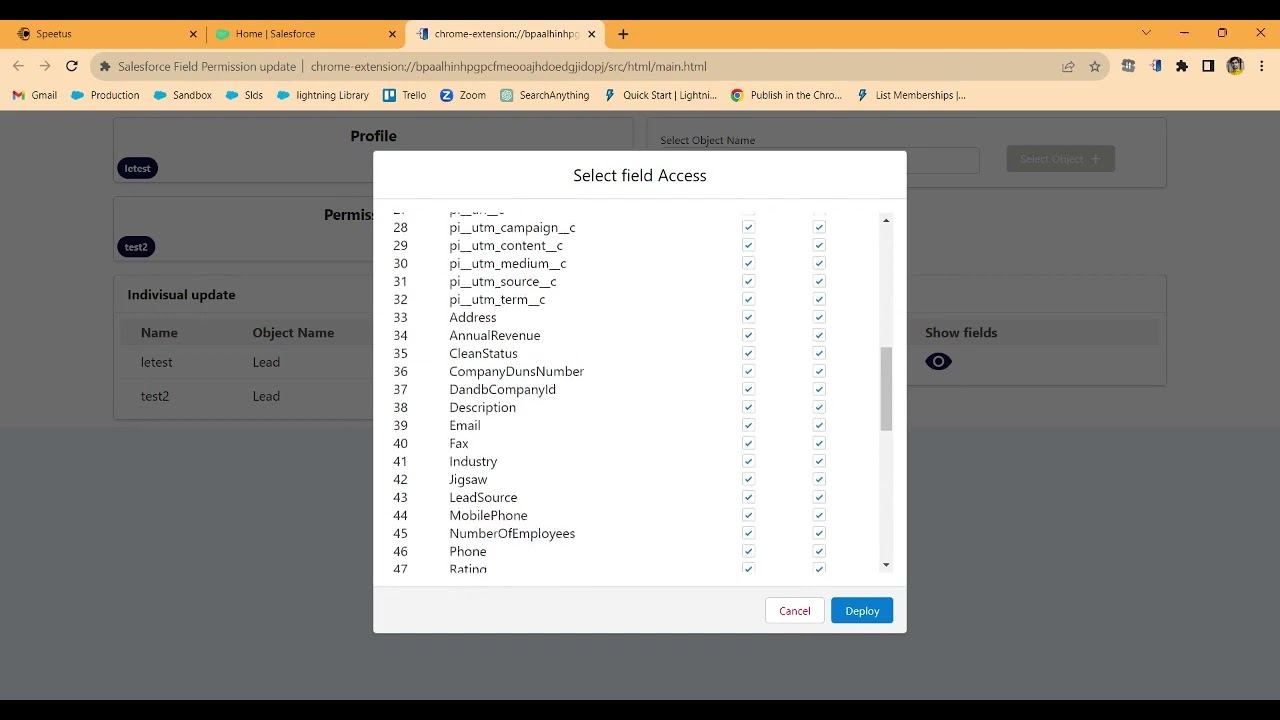This screenshot has height=720, width=1280.
Task: Click the test2 row name in table
Action: click(155, 396)
